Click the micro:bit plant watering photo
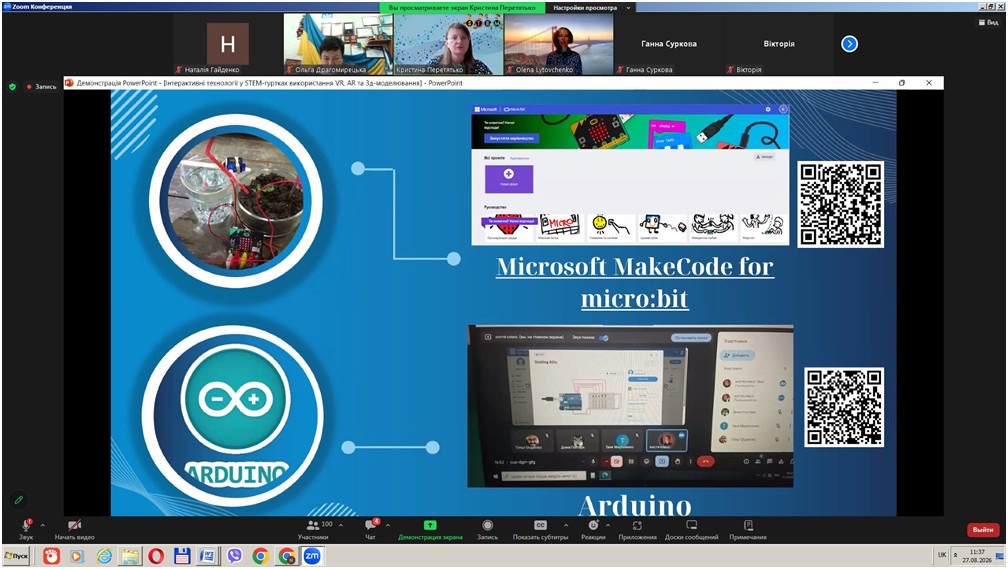Image resolution: width=1008 pixels, height=569 pixels. [x=236, y=201]
